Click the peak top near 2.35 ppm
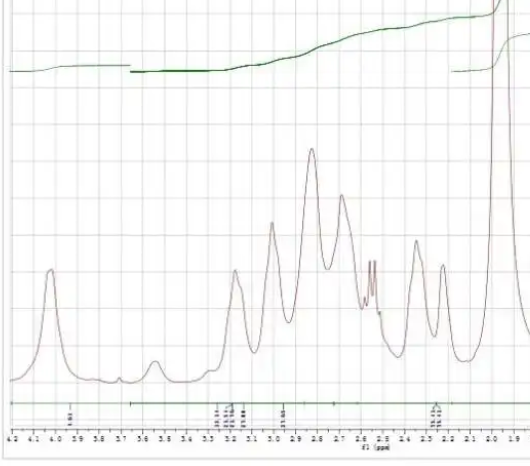530x466 pixels. point(416,242)
